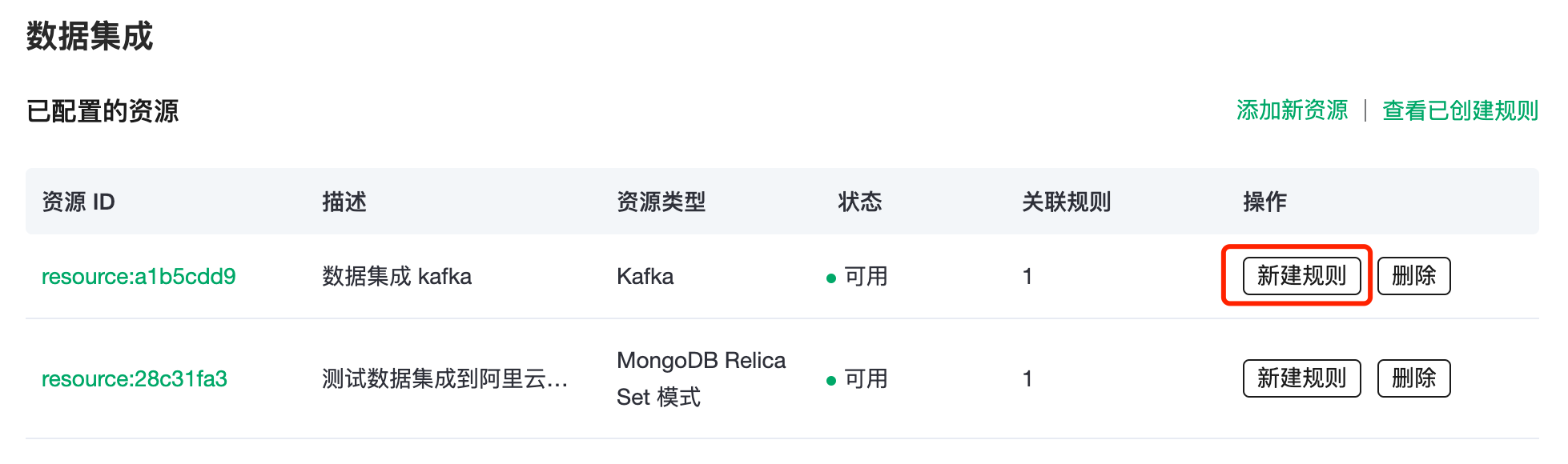Open 查看已创建规则 link
1568x464 pixels.
pos(1460,110)
